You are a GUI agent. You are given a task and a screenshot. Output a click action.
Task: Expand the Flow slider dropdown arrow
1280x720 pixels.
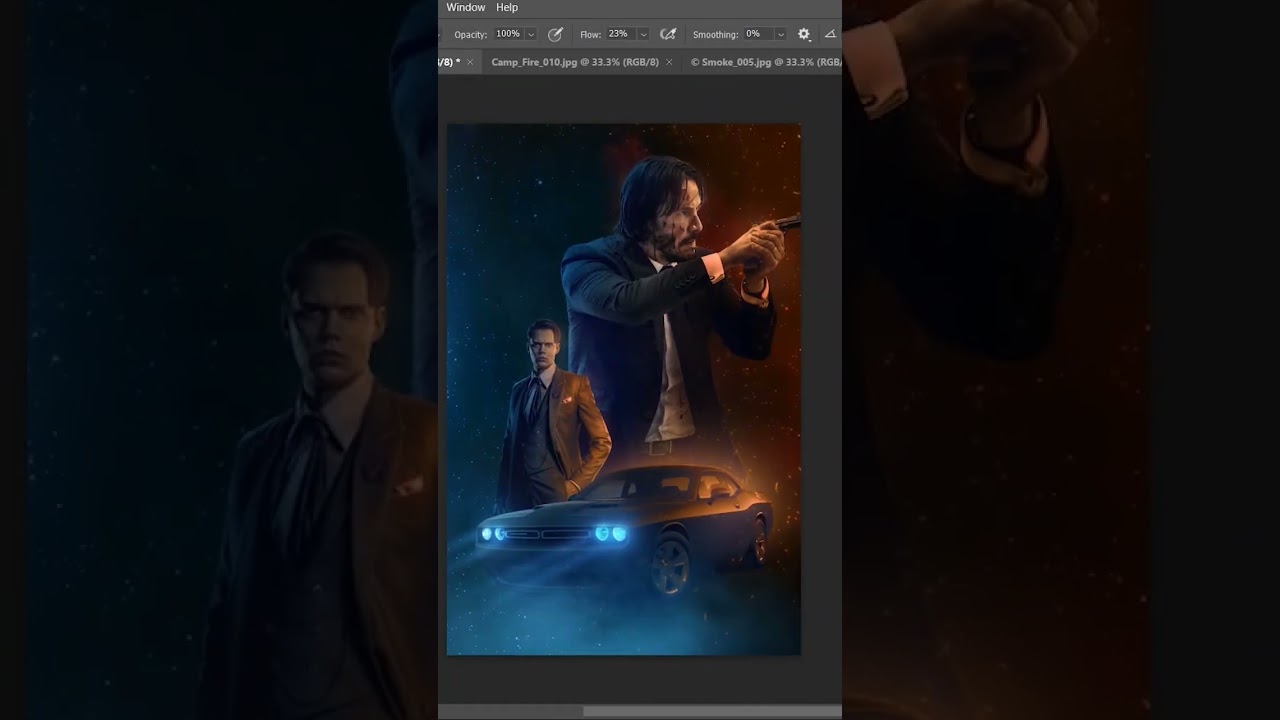[x=643, y=34]
